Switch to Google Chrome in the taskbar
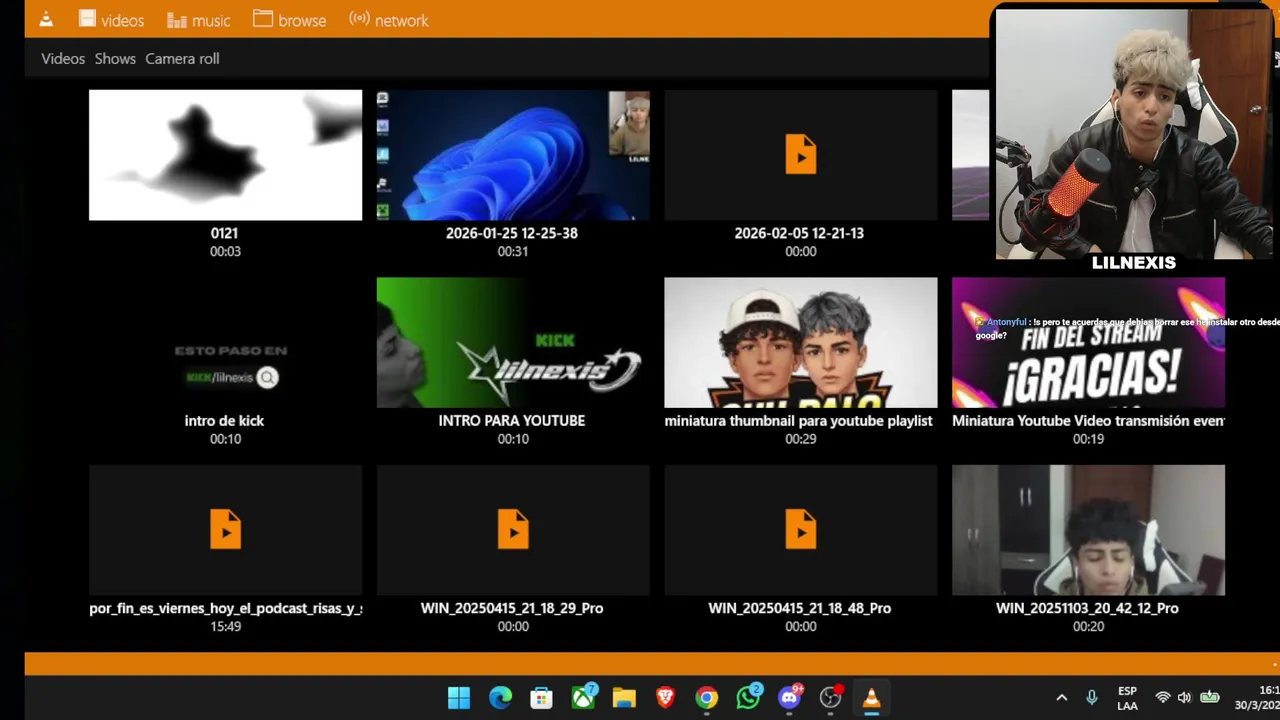This screenshot has height=720, width=1280. tap(707, 698)
